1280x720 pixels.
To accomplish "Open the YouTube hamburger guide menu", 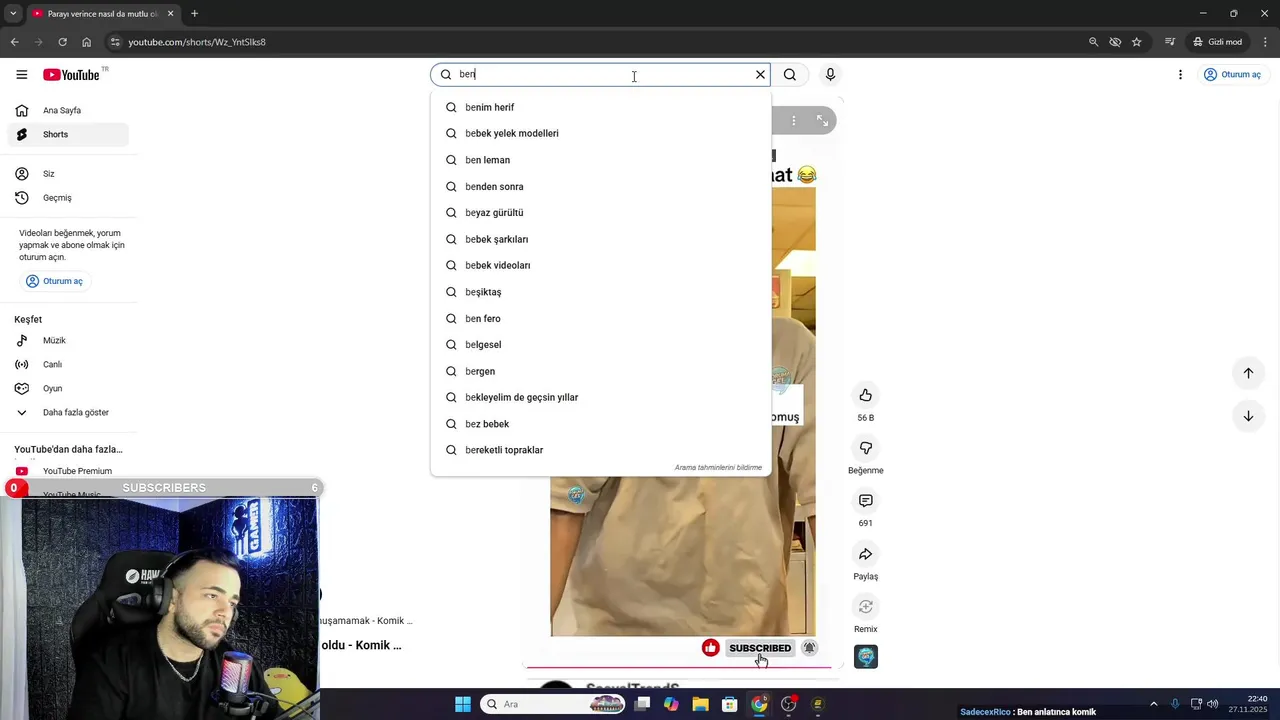I will coord(21,75).
